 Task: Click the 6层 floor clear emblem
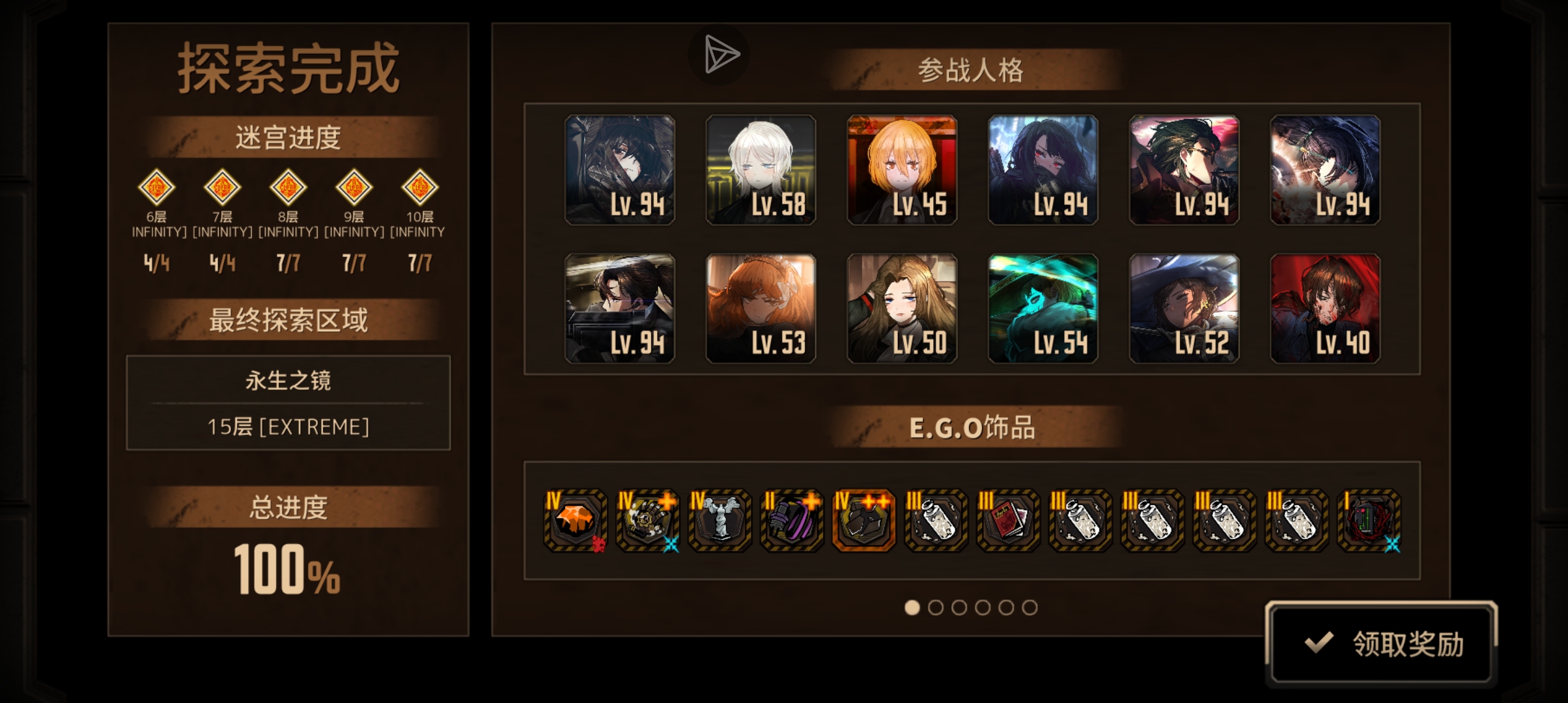click(x=156, y=187)
